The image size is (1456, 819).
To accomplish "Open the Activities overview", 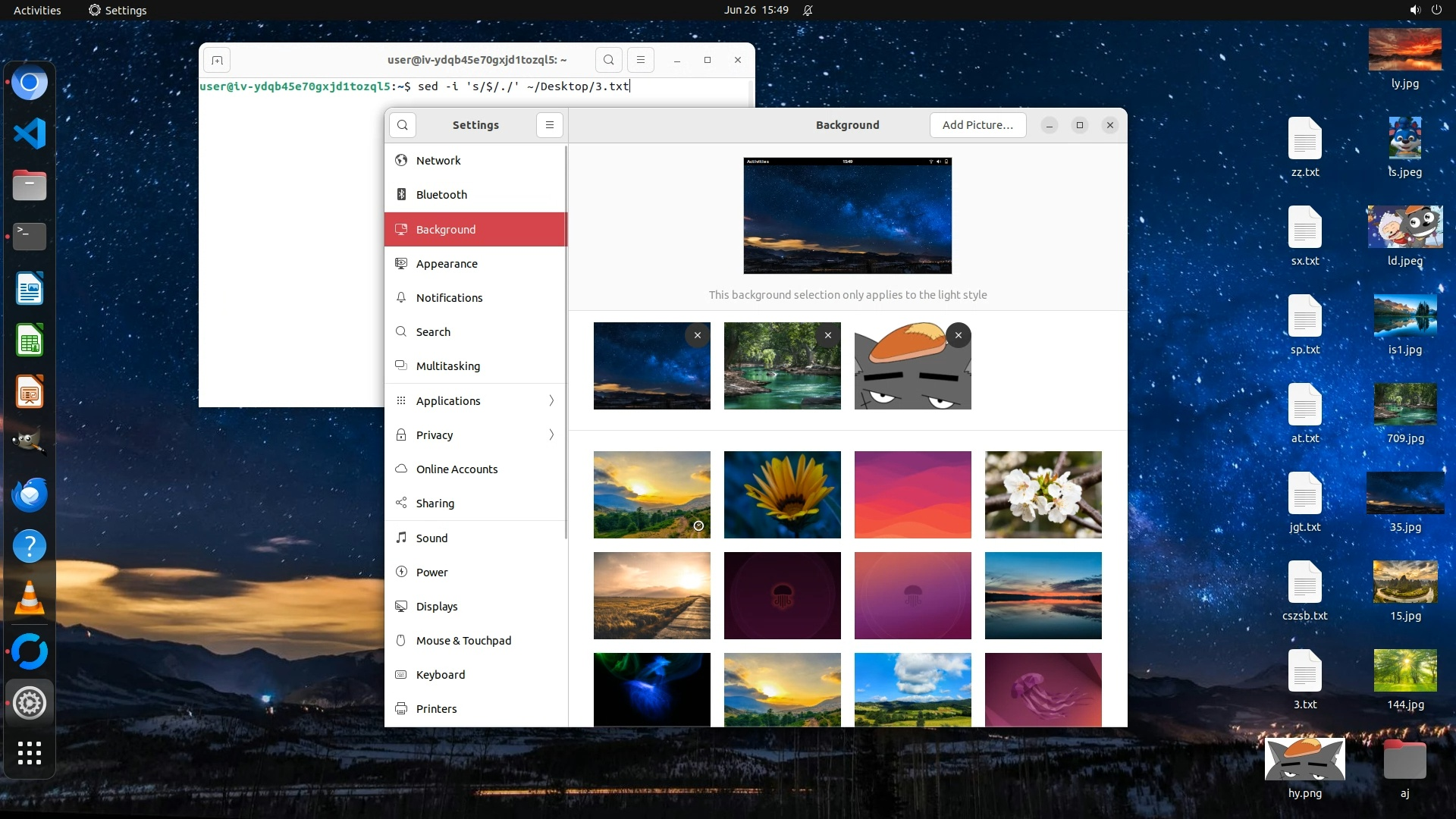I will click(37, 10).
